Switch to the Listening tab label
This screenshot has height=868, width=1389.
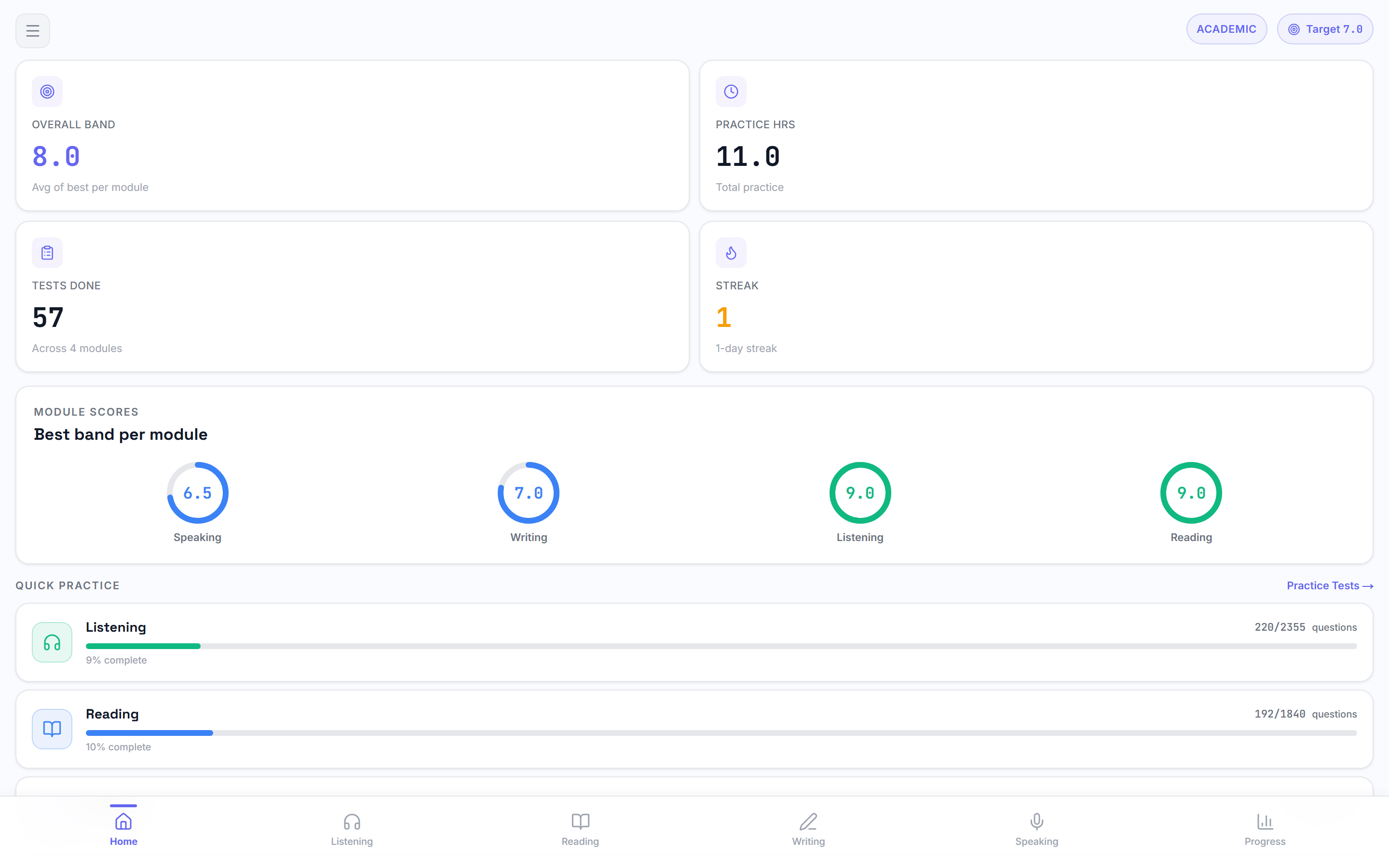pos(352,841)
